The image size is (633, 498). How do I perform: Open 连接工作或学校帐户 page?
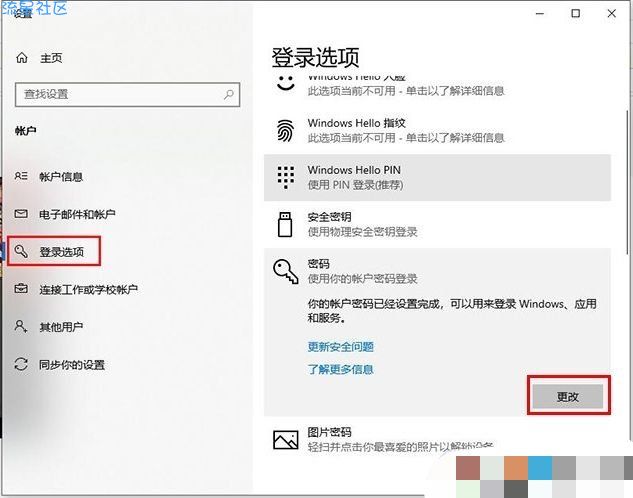[x=88, y=289]
